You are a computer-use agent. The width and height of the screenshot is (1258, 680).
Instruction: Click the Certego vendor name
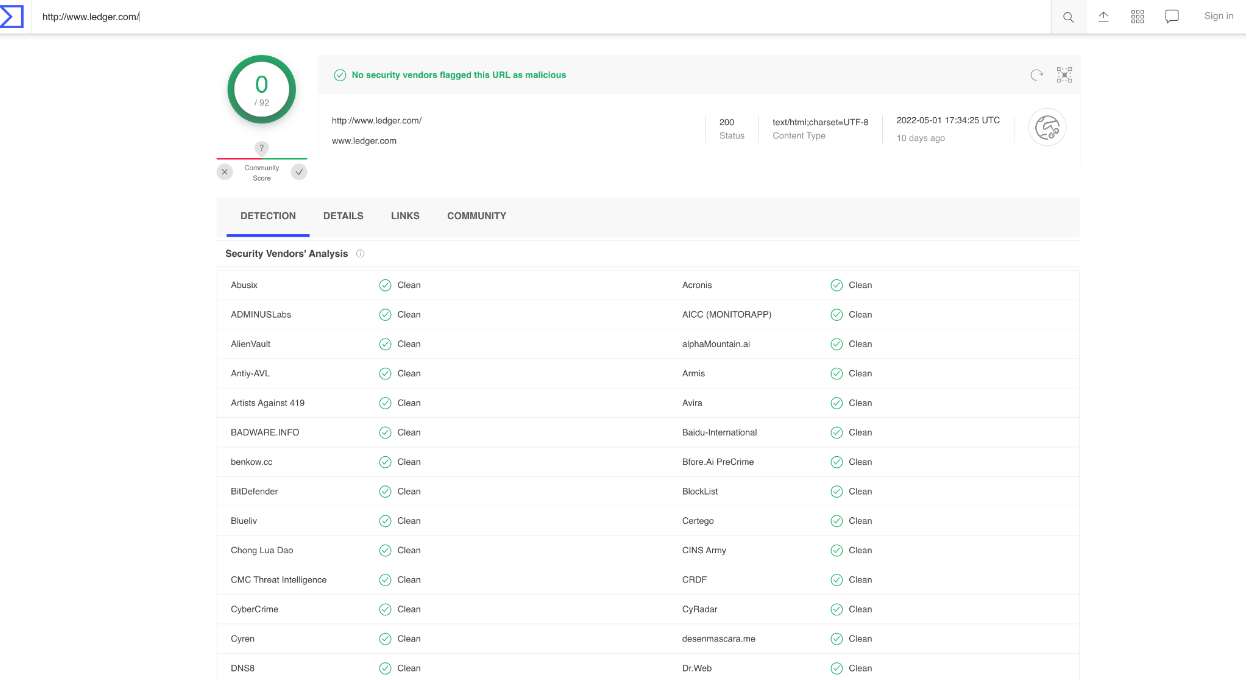(x=698, y=521)
